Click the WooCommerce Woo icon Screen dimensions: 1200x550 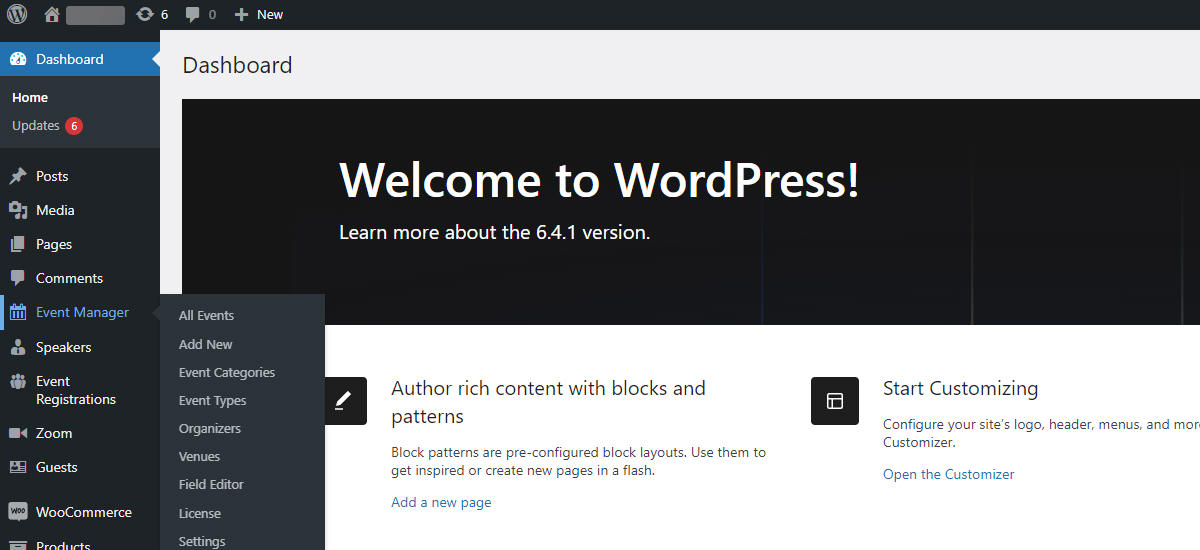point(18,512)
